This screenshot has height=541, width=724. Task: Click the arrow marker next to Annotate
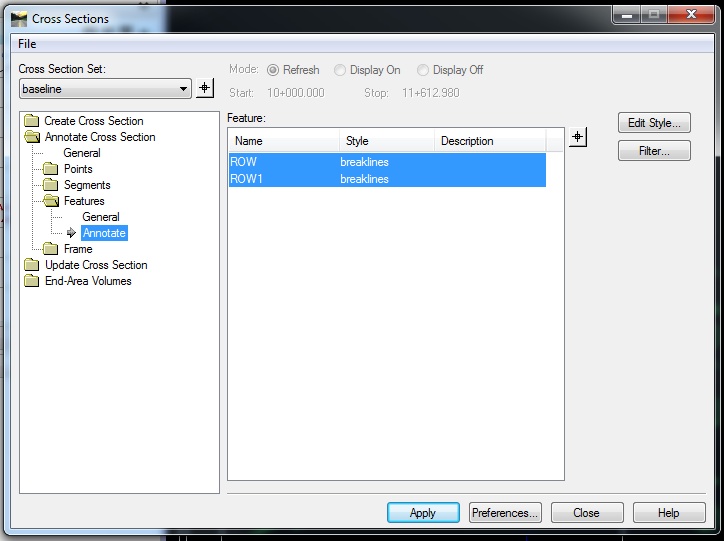71,233
